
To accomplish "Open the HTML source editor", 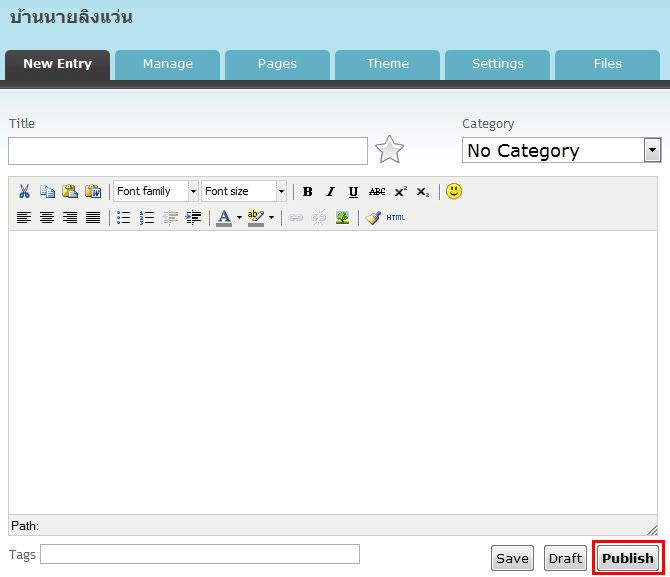I will click(x=395, y=218).
